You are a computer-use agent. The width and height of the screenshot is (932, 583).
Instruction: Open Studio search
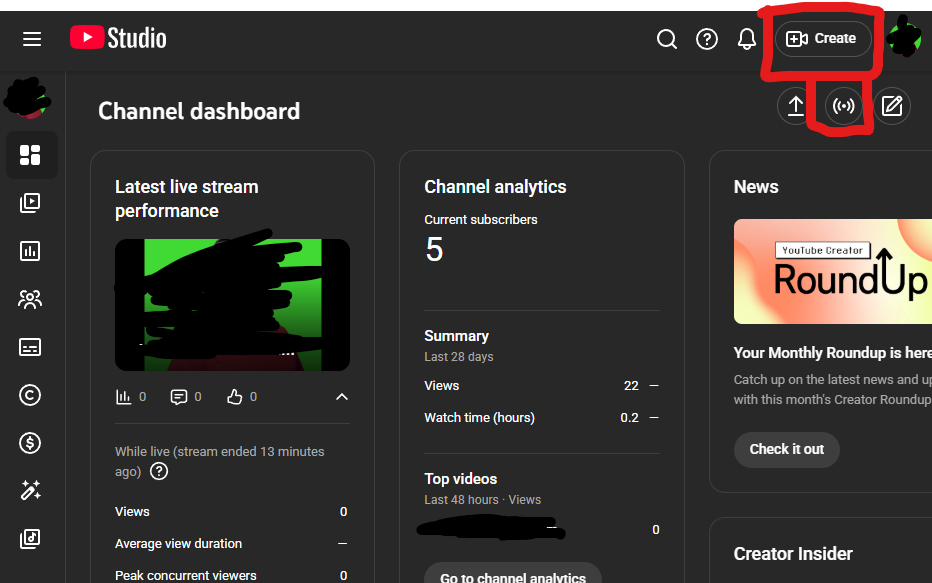coord(667,39)
